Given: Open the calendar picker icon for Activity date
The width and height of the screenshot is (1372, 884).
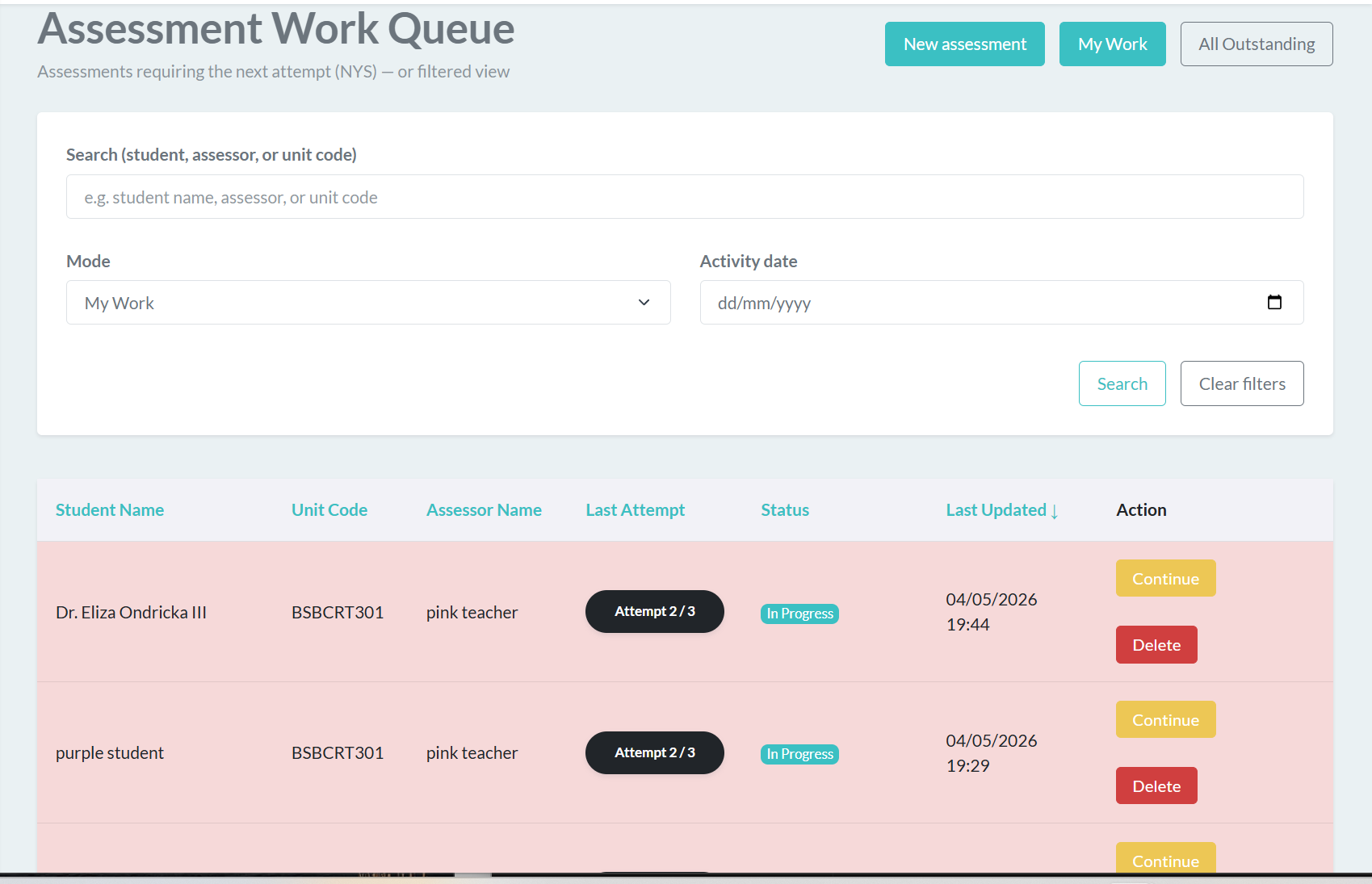Looking at the screenshot, I should [x=1274, y=303].
